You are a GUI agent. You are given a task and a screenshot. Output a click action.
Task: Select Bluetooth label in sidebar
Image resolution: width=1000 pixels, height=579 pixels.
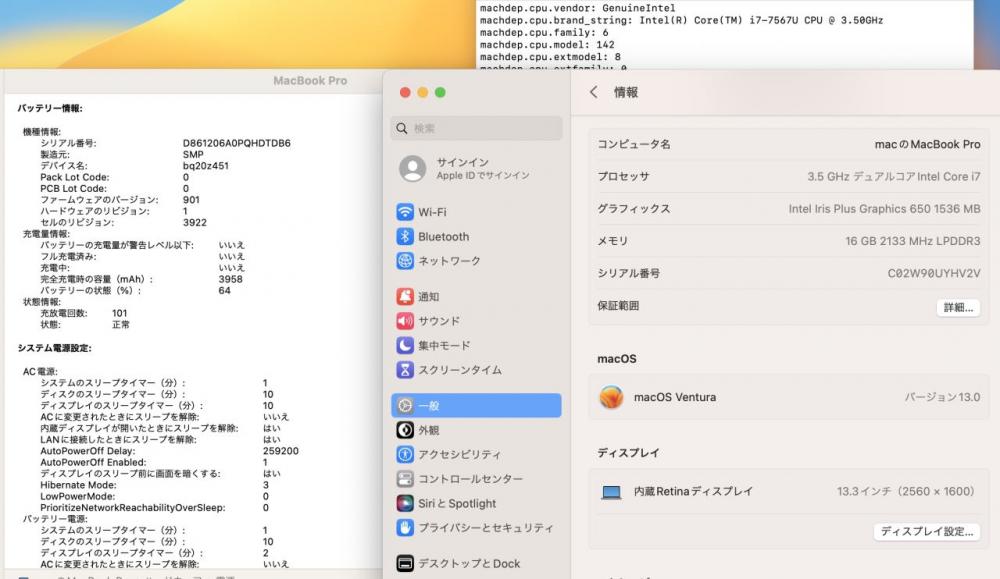pos(444,237)
